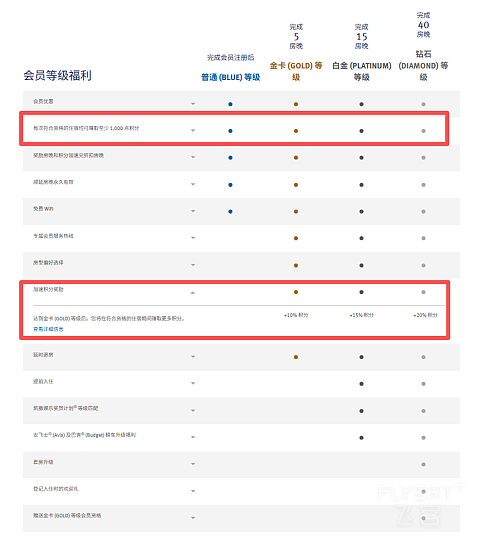The image size is (480, 542).
Task: Click the 专属会员服务热线 row label
Action: point(53,236)
